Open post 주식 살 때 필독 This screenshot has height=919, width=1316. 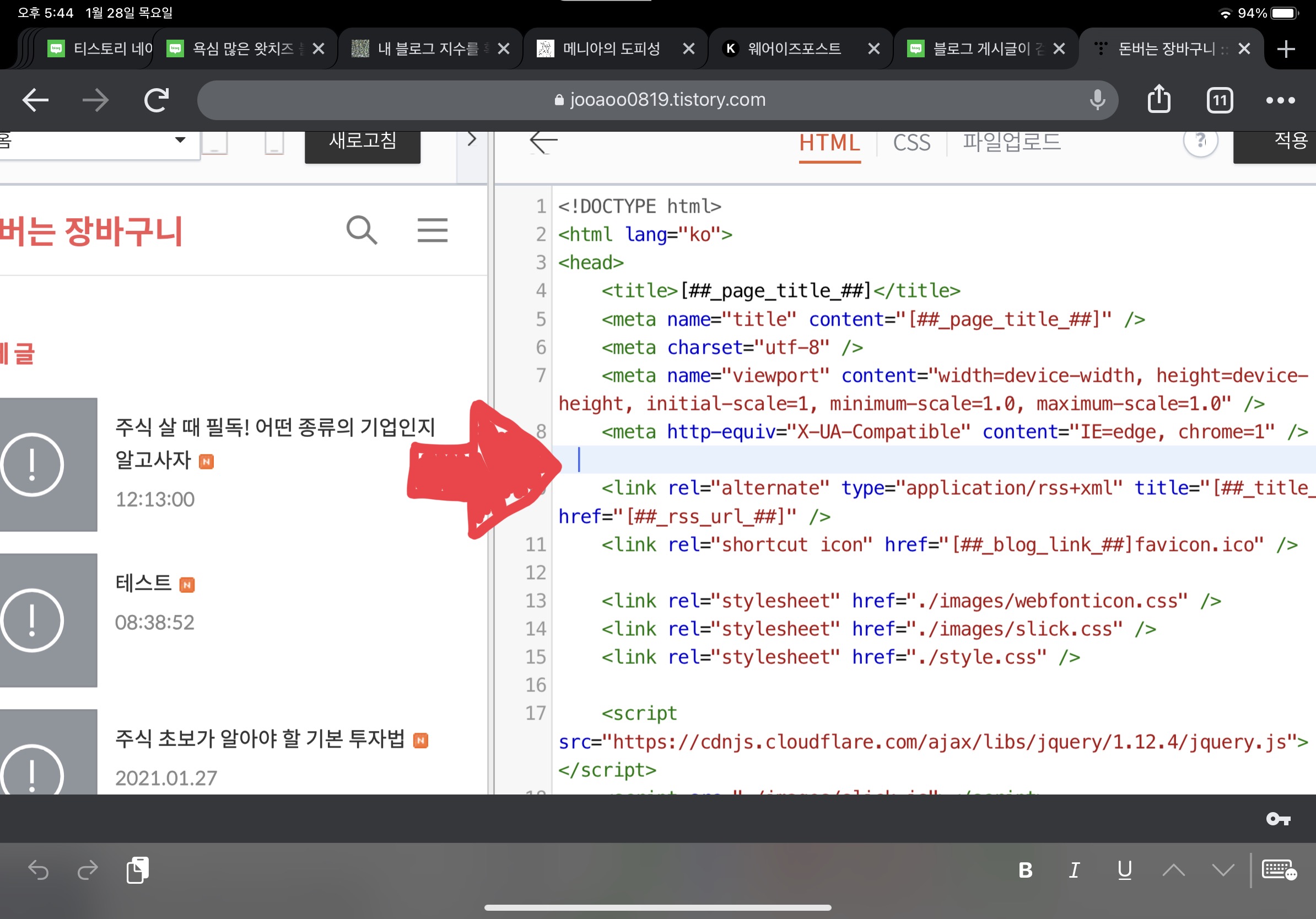pos(274,443)
